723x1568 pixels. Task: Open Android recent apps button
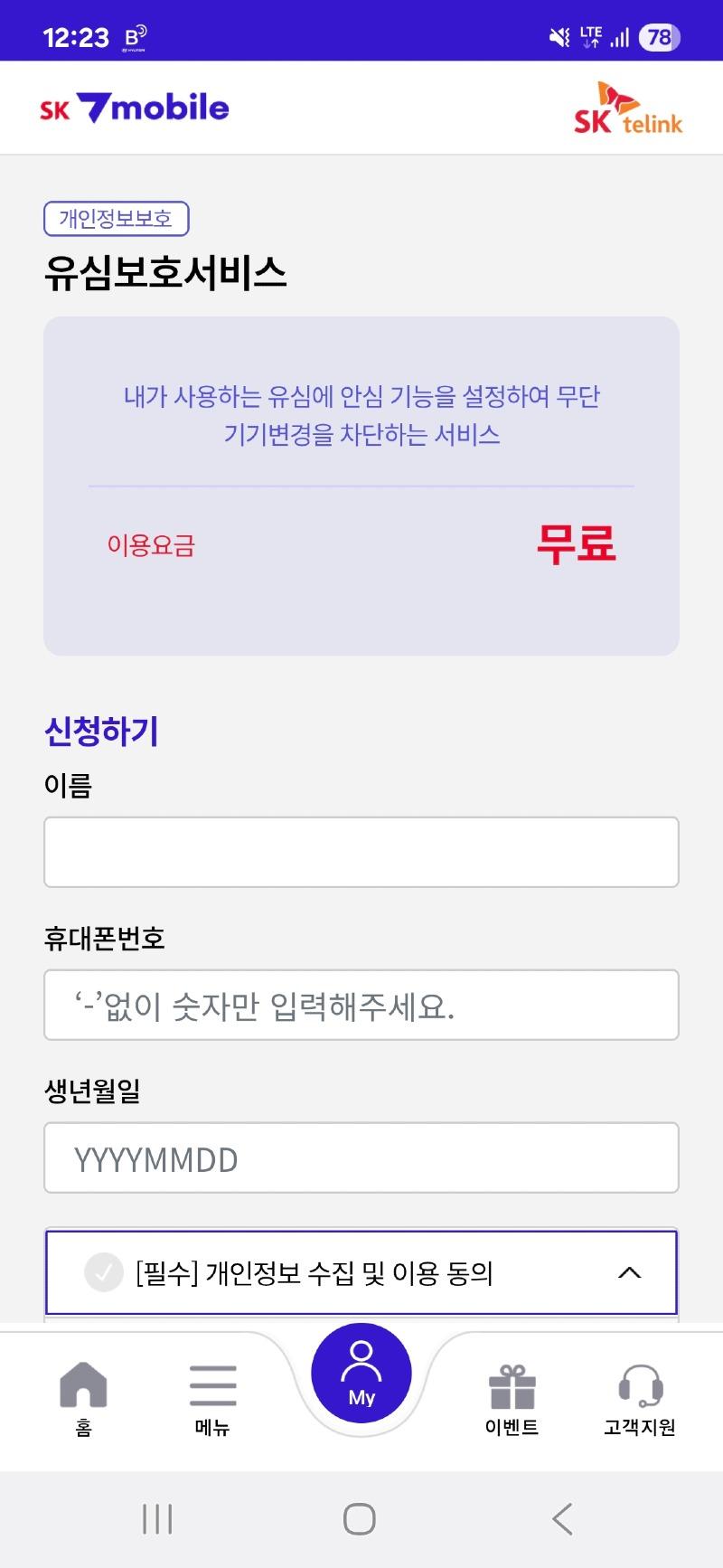pos(157,1519)
